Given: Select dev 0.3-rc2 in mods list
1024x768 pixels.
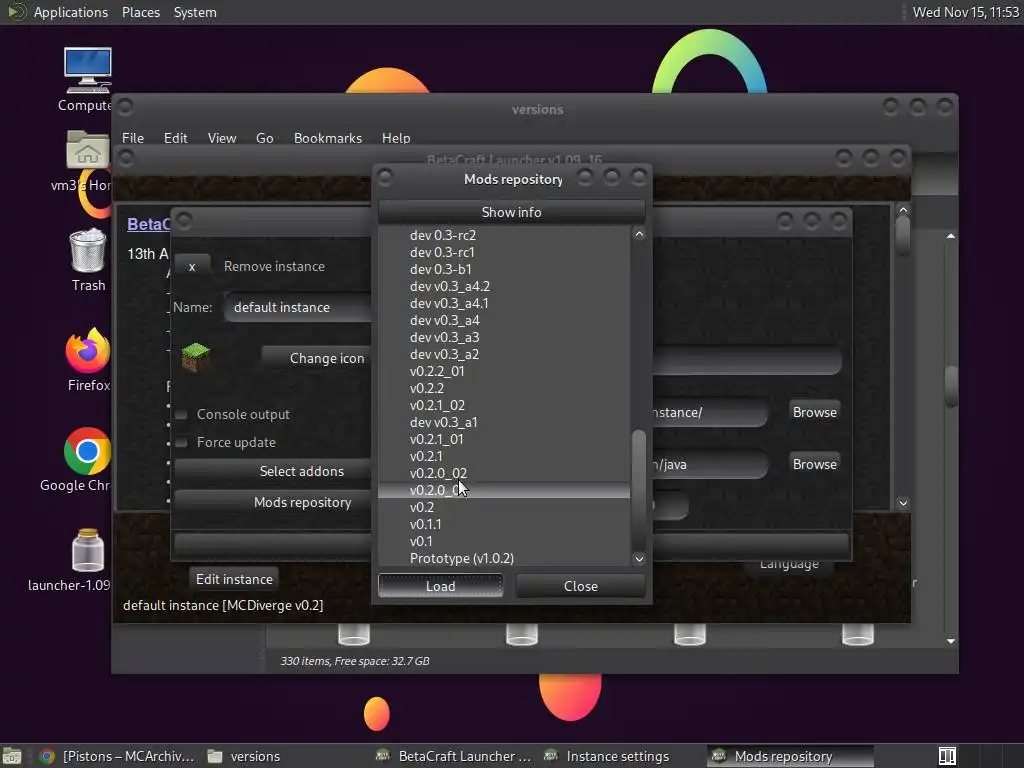Looking at the screenshot, I should pos(504,235).
